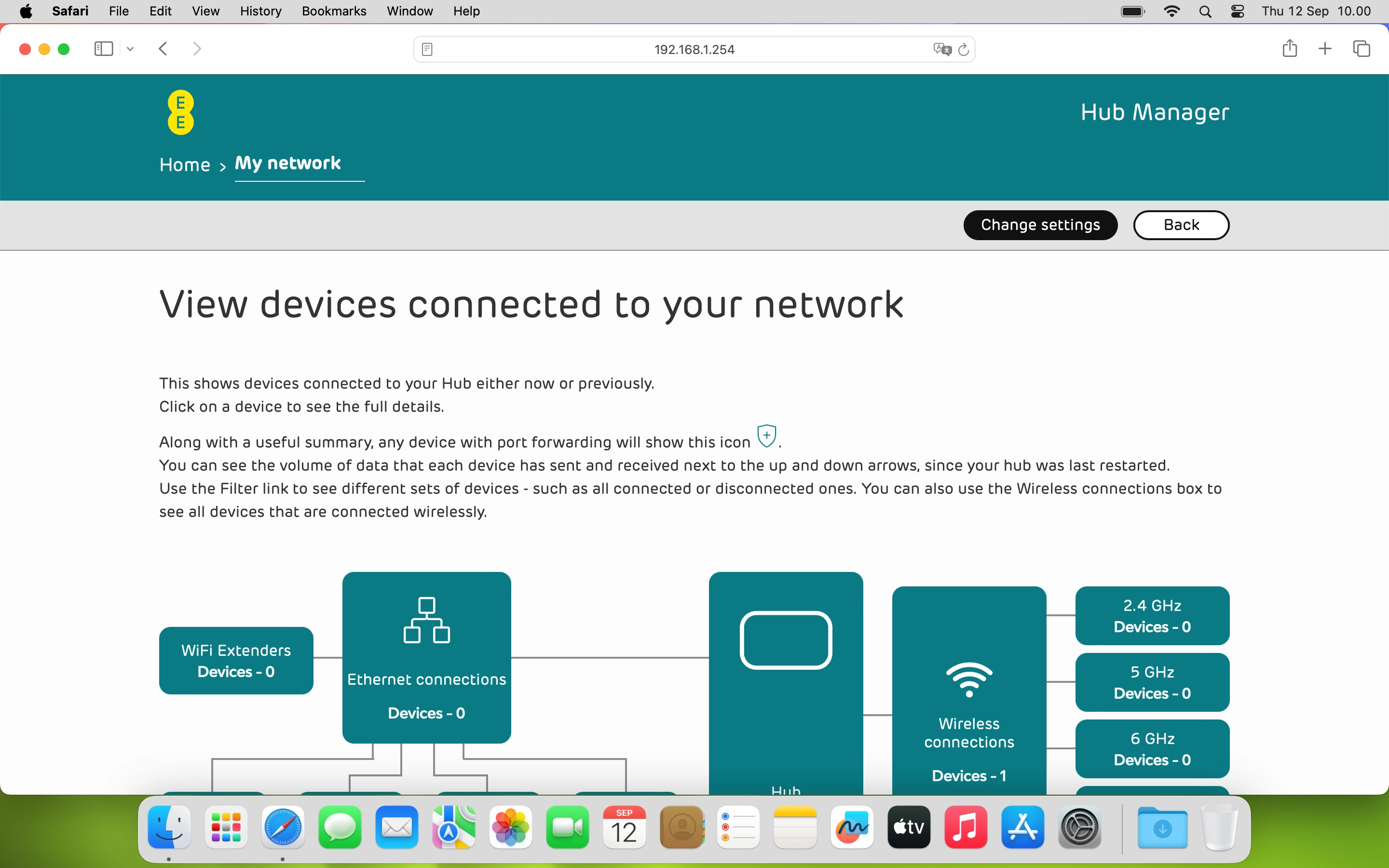Click the Change settings button
The image size is (1389, 868).
point(1040,224)
